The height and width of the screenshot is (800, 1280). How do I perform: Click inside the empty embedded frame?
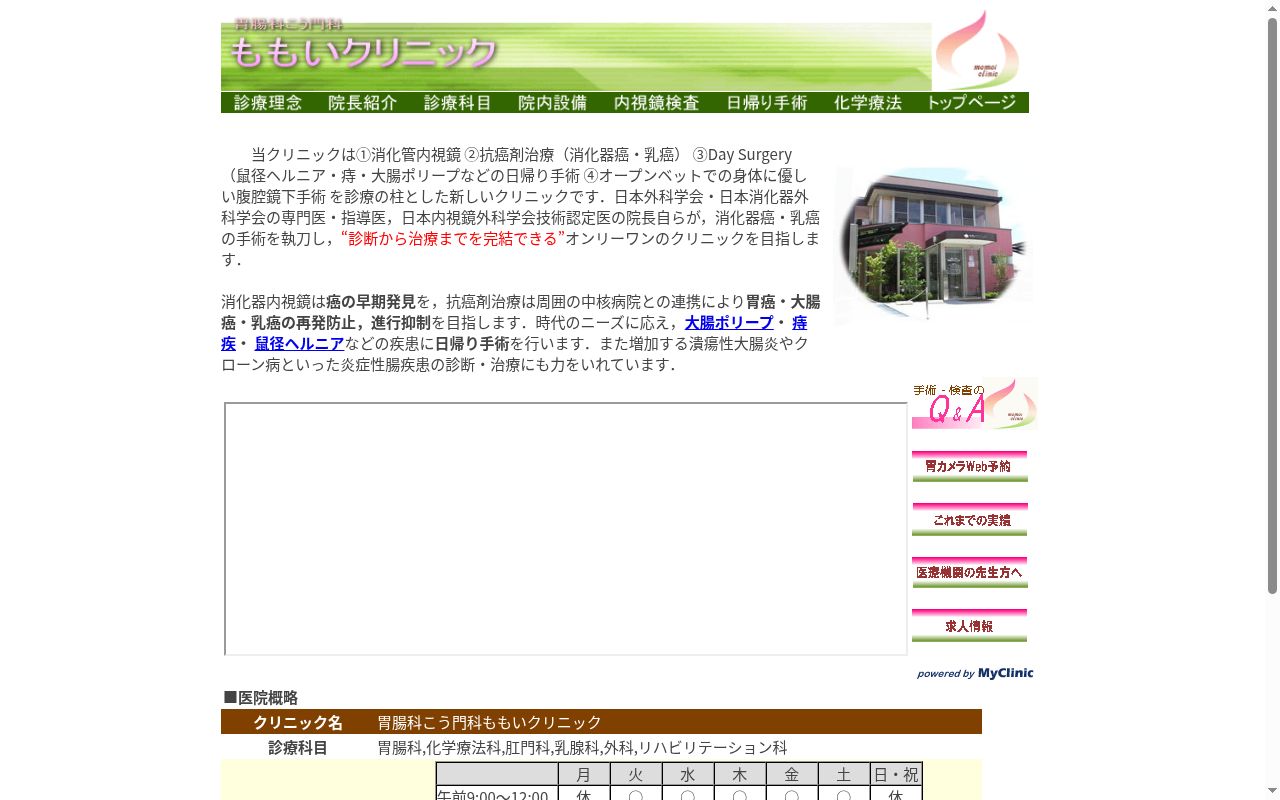coord(566,529)
